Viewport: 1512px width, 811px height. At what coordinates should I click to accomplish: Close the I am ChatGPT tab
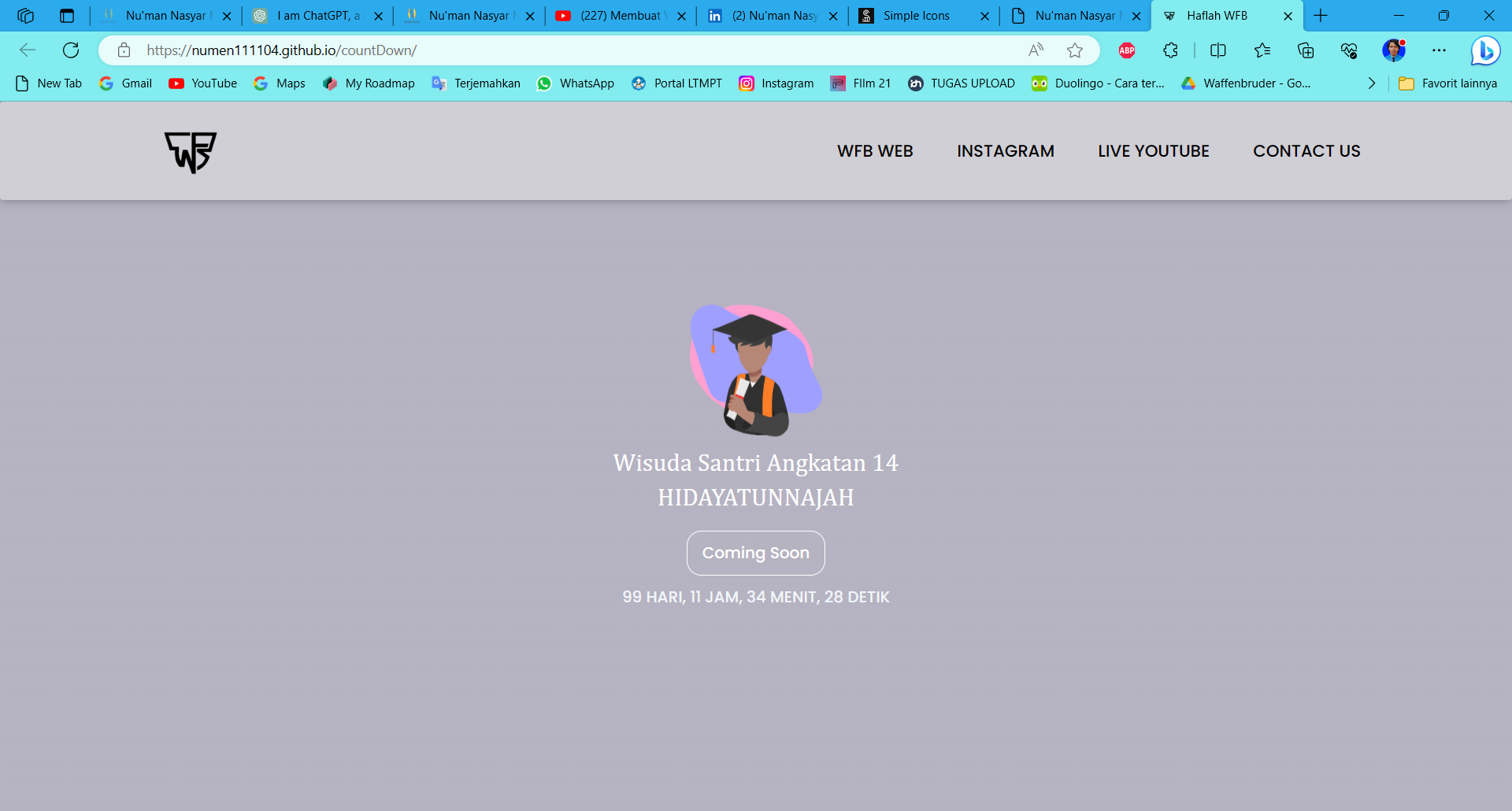tap(378, 16)
